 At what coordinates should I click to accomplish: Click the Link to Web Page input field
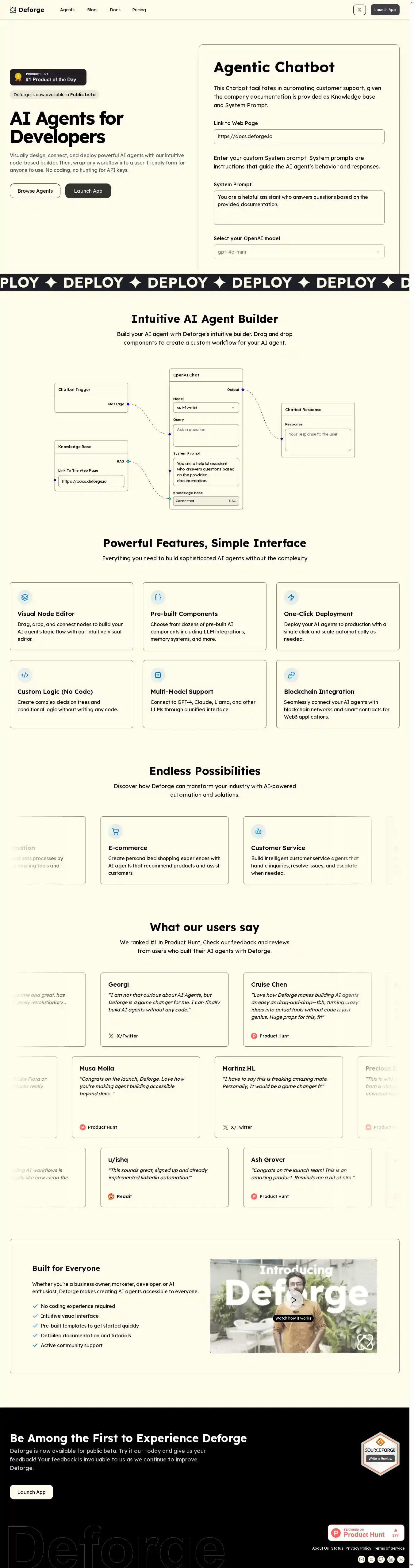point(299,137)
